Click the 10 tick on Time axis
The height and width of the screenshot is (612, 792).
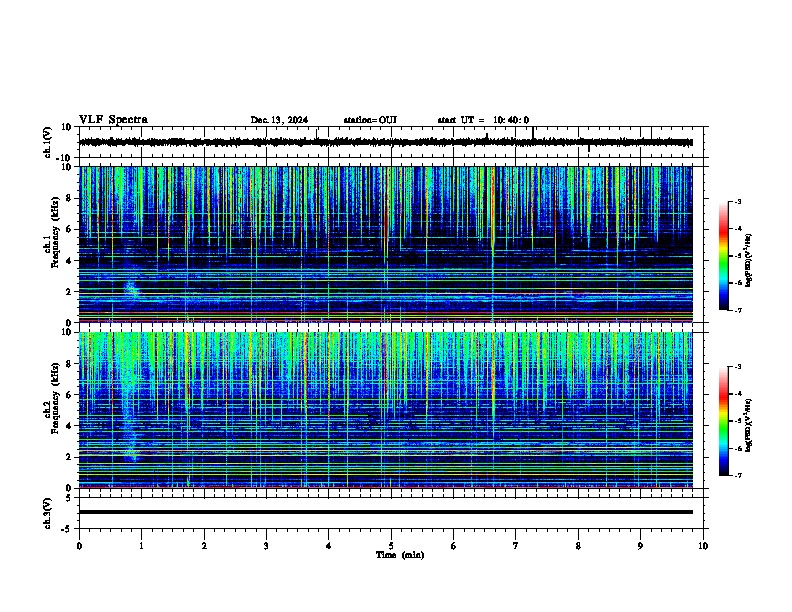click(703, 546)
